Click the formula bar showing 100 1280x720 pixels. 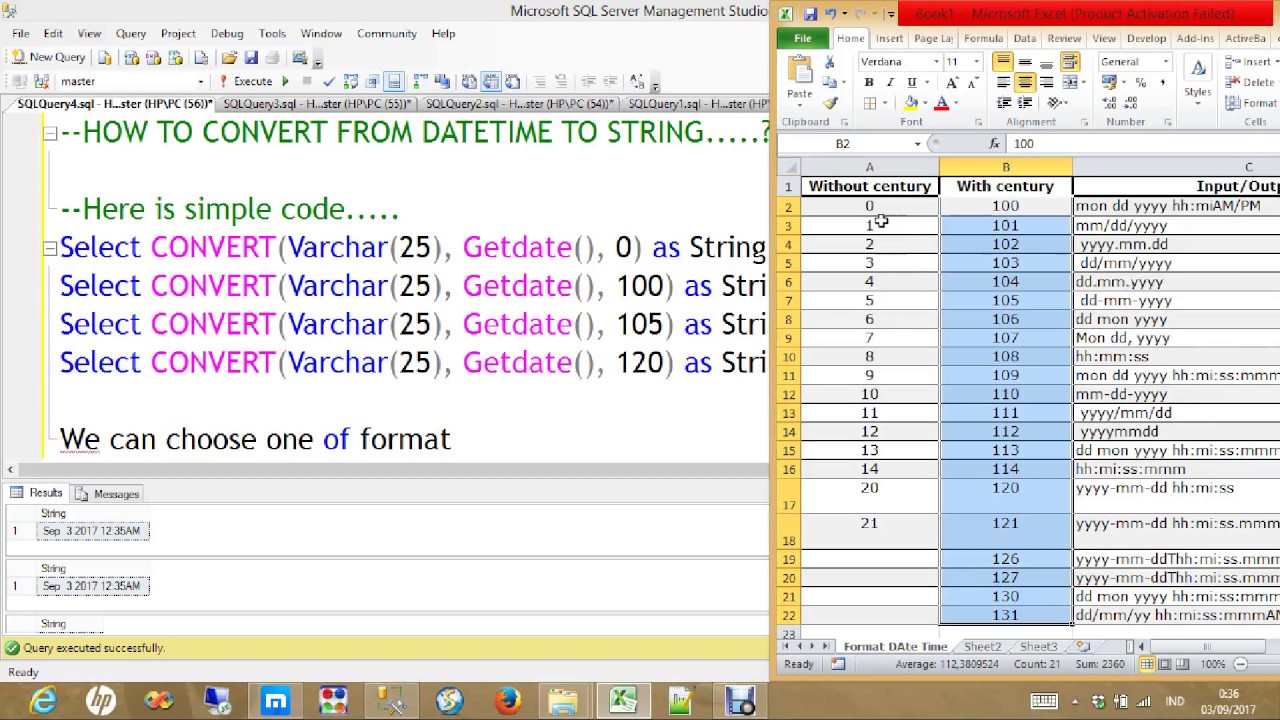tap(1142, 144)
